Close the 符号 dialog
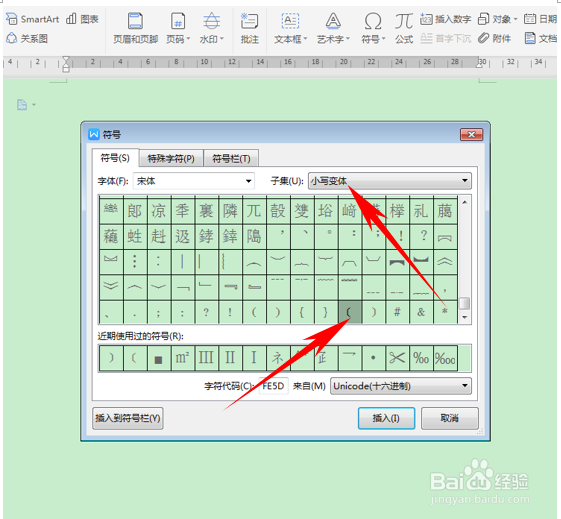This screenshot has width=561, height=519. pos(471,134)
